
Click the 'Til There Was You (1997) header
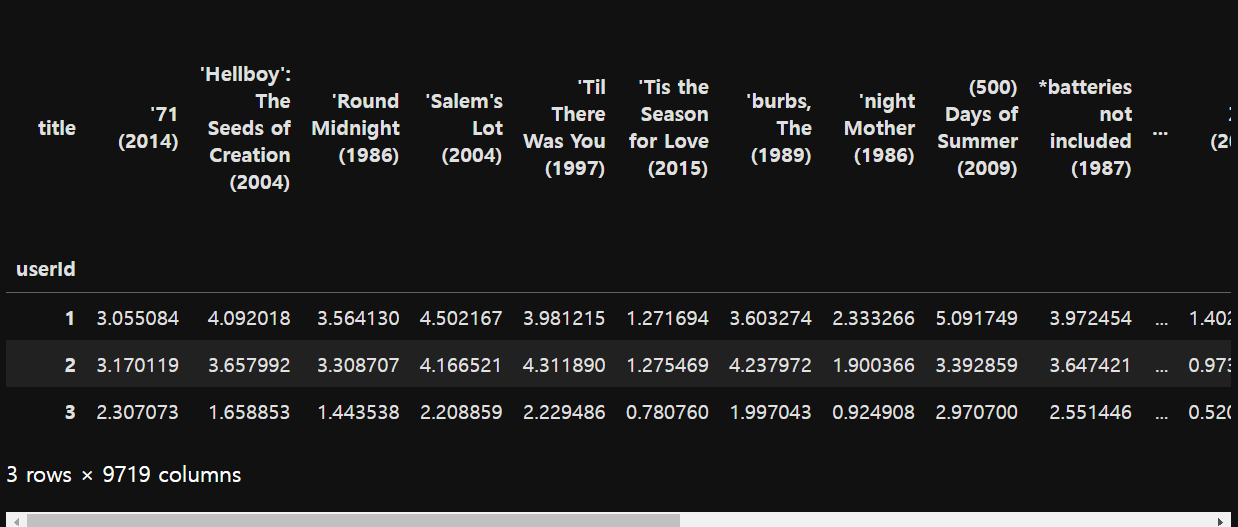pyautogui.click(x=564, y=128)
